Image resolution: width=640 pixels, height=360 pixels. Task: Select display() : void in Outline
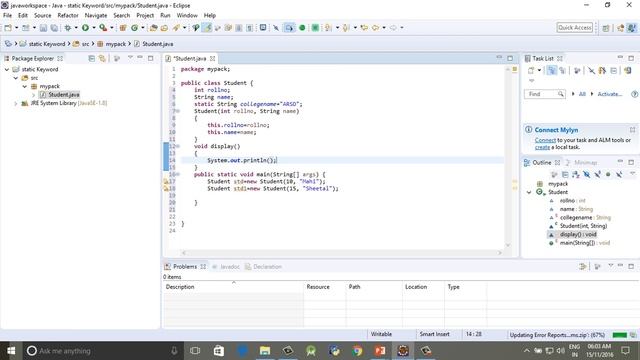click(578, 234)
